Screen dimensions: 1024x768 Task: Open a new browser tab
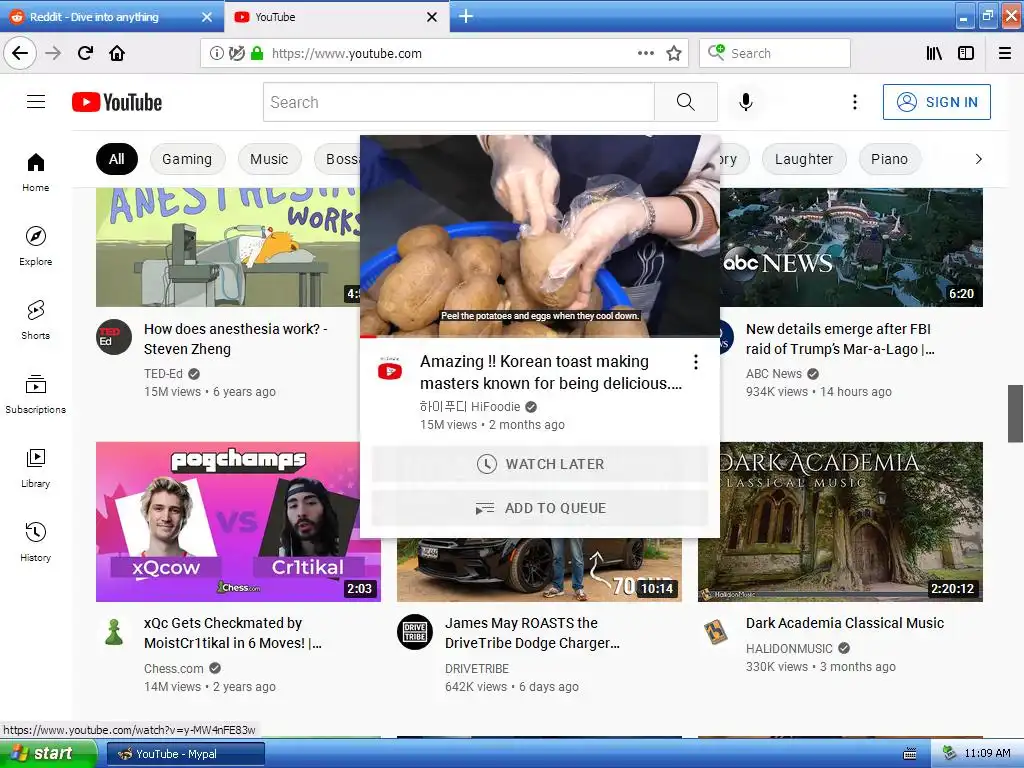pyautogui.click(x=466, y=16)
